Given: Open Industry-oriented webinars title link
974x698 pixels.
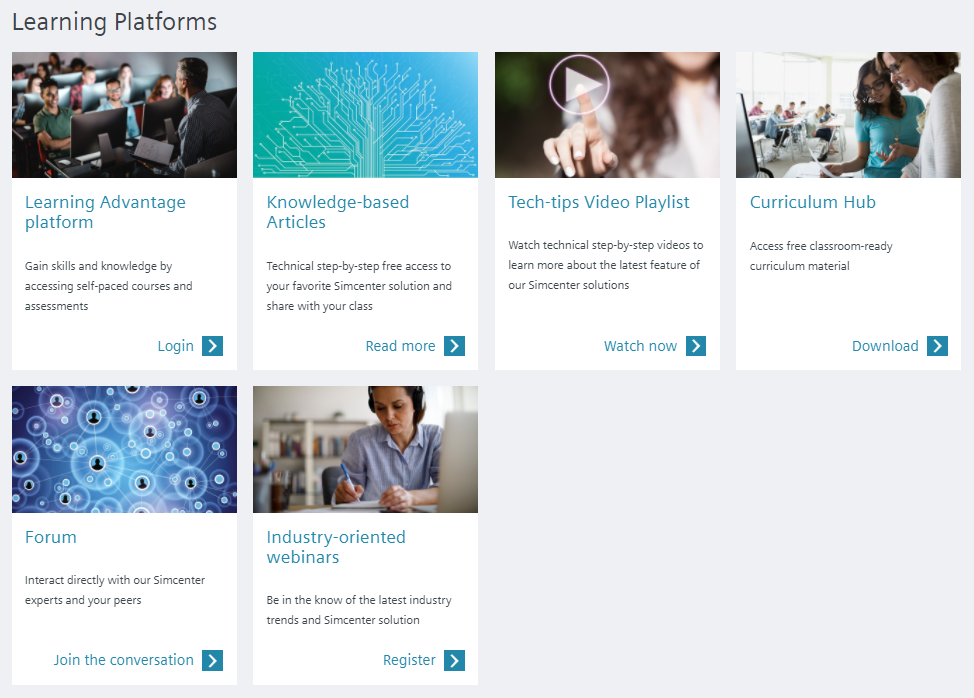Looking at the screenshot, I should click(x=336, y=547).
